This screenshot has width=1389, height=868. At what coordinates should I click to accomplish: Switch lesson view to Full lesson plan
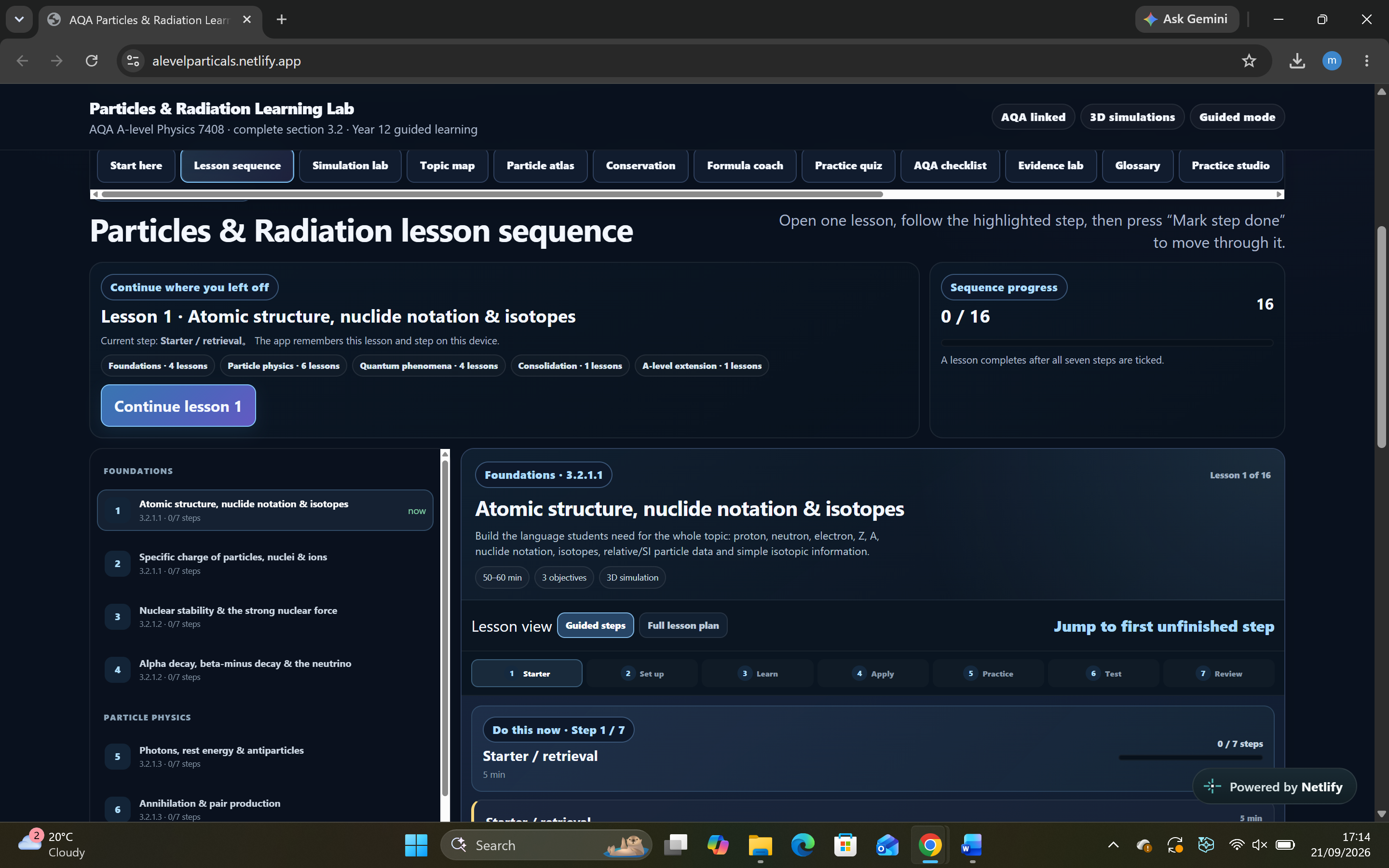click(683, 625)
